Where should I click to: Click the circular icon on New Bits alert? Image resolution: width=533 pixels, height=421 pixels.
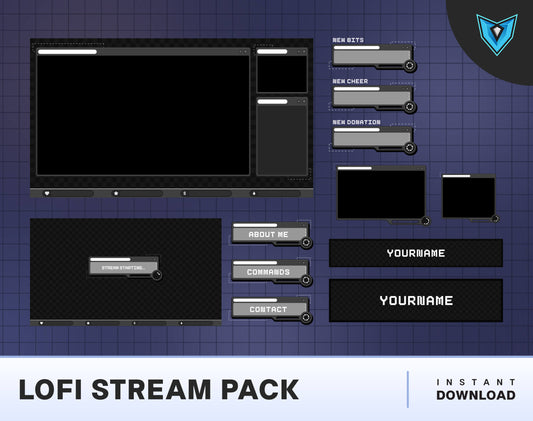click(410, 65)
